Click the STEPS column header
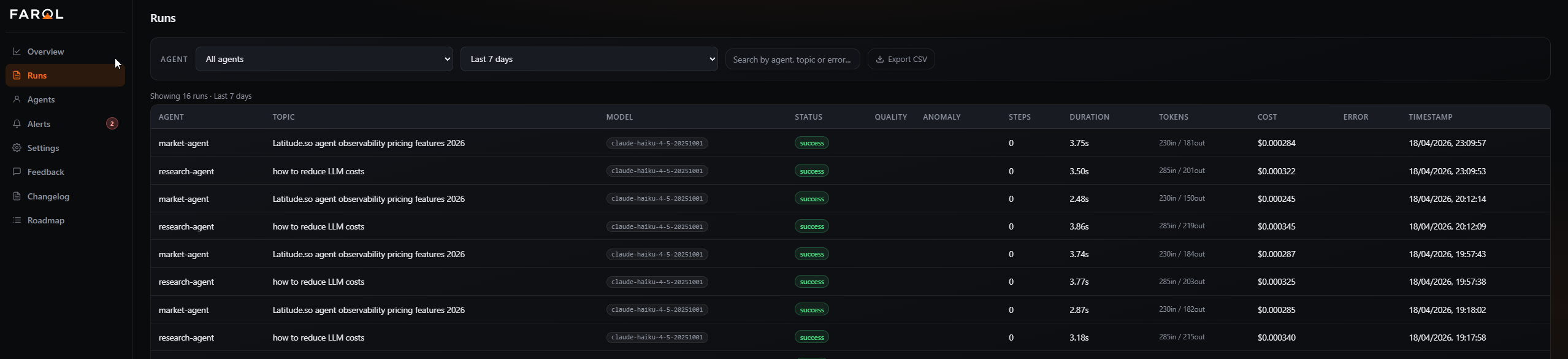Screen dimensions: 1568x359 point(1020,117)
